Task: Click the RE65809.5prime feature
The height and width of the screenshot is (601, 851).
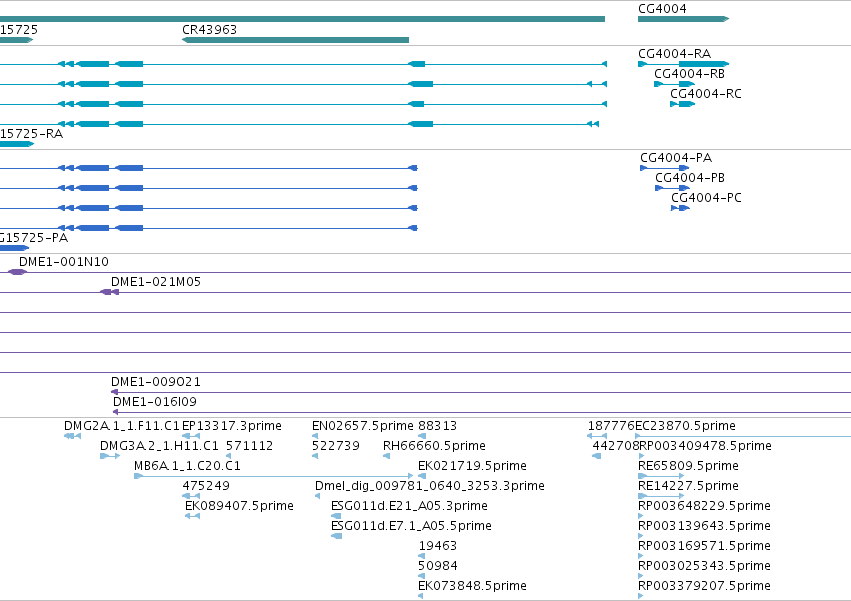Action: 661,476
